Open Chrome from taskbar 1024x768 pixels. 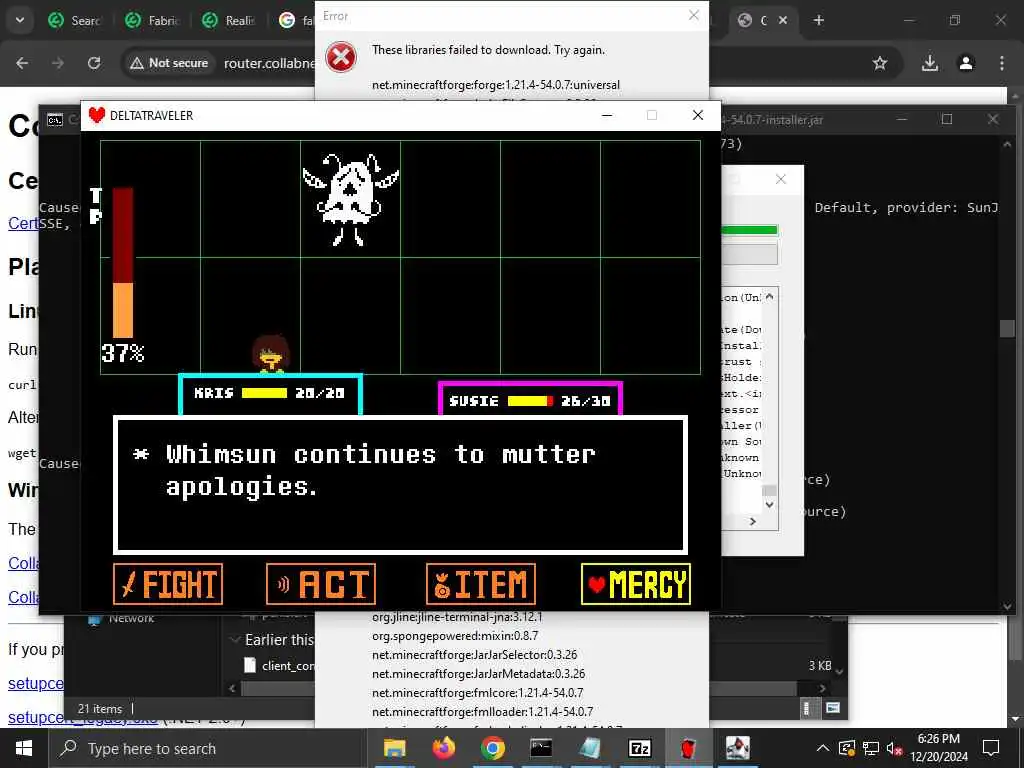tap(492, 748)
